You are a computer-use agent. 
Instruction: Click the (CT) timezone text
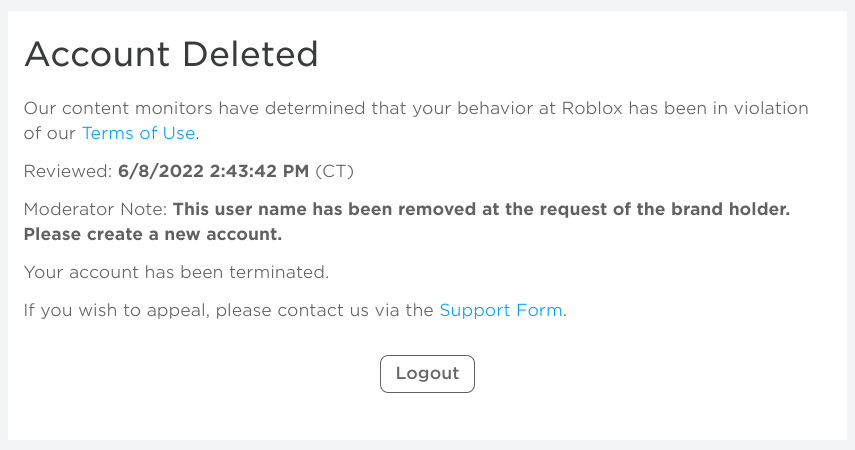point(334,171)
